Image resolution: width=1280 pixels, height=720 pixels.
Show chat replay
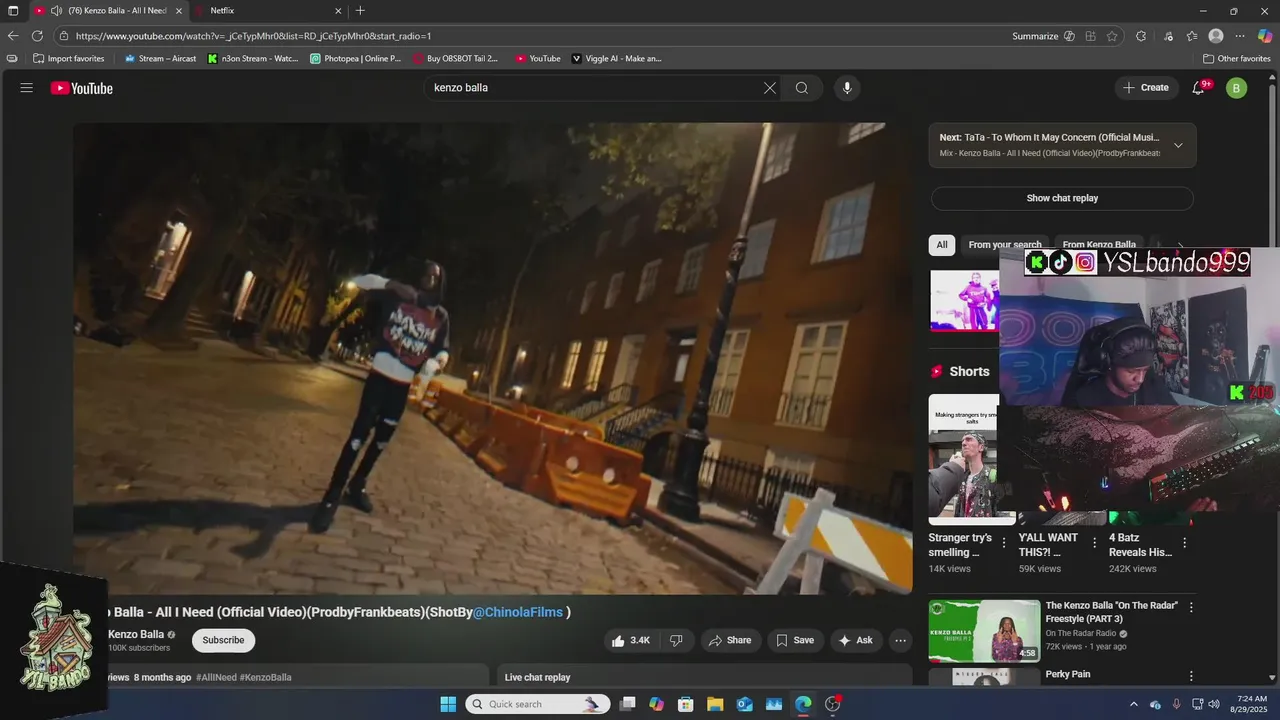point(1062,198)
